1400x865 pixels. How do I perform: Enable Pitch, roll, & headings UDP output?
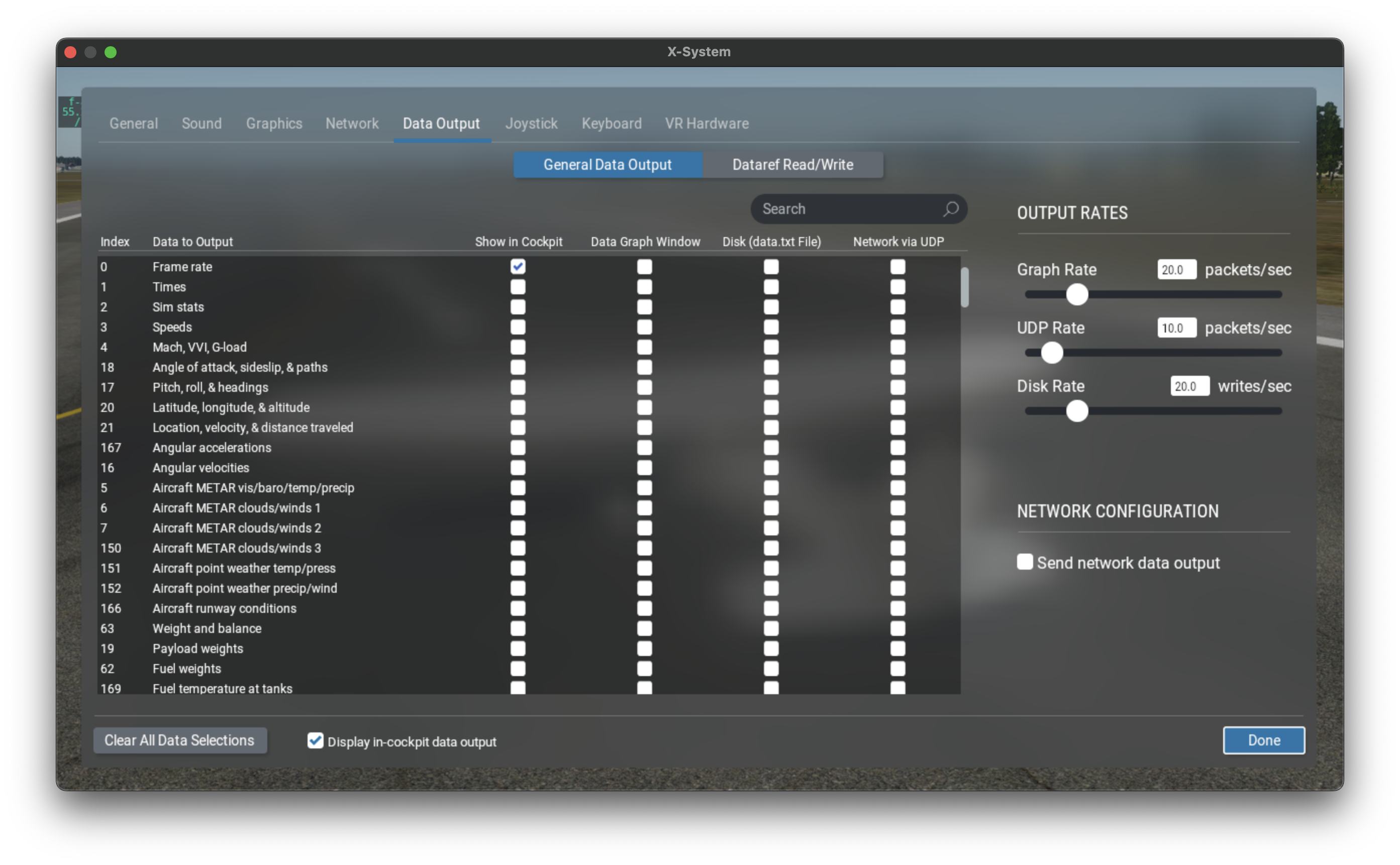897,387
